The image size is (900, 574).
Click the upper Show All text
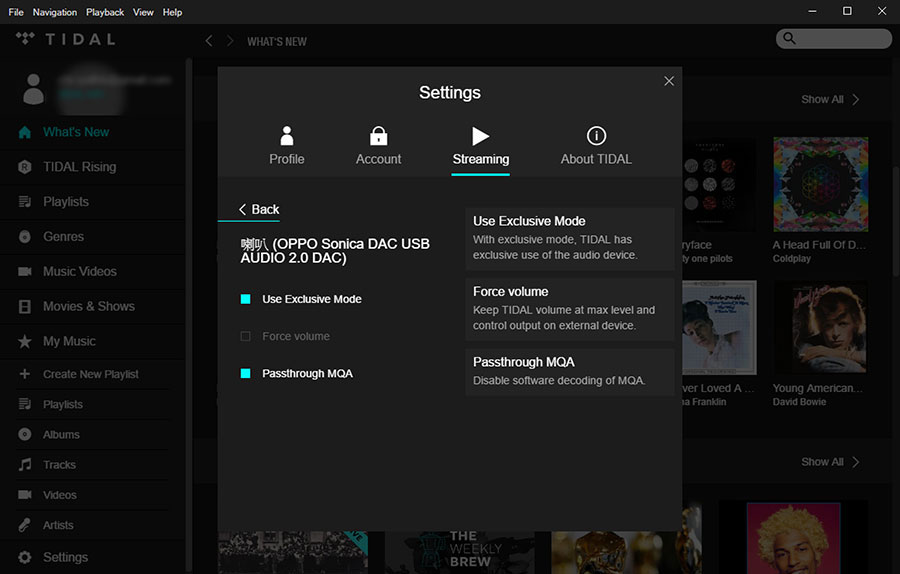(x=822, y=99)
